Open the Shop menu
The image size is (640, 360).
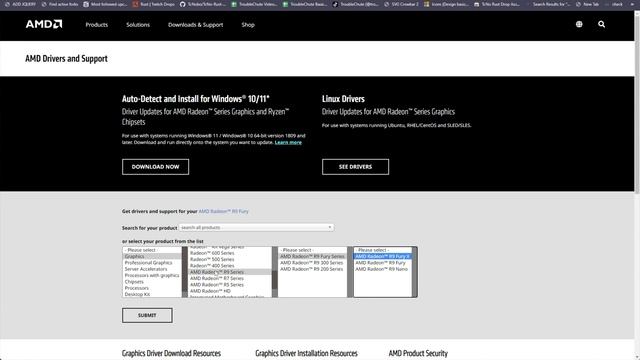(x=248, y=25)
